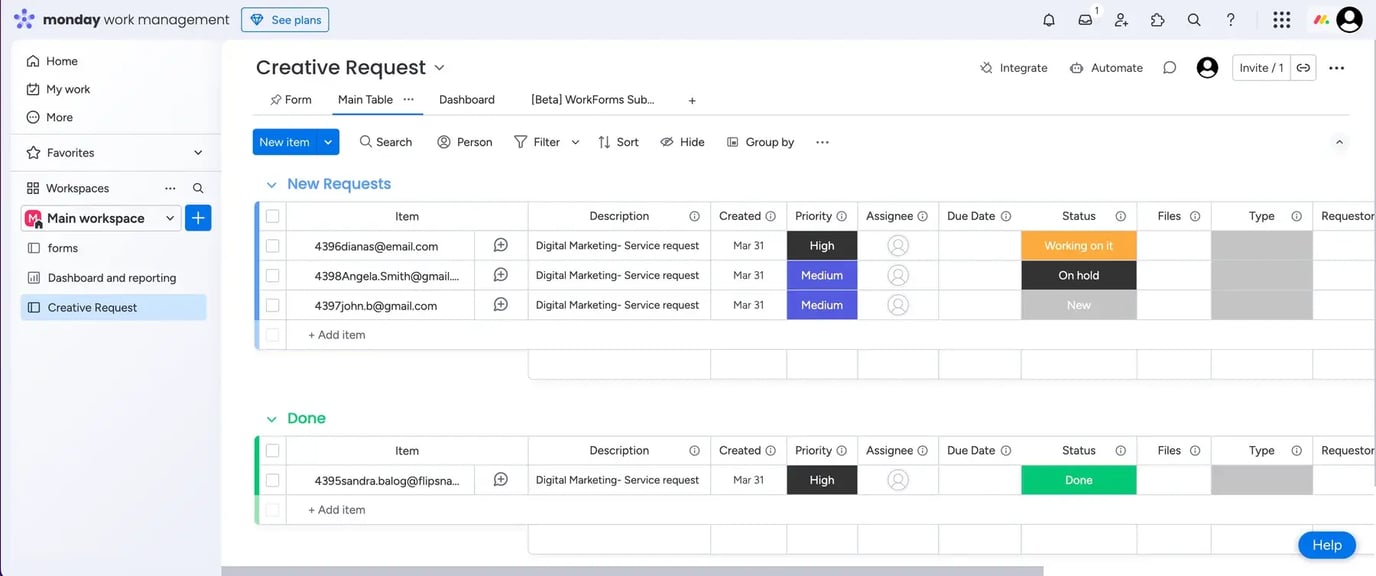Switch to the Form tab

click(x=291, y=100)
